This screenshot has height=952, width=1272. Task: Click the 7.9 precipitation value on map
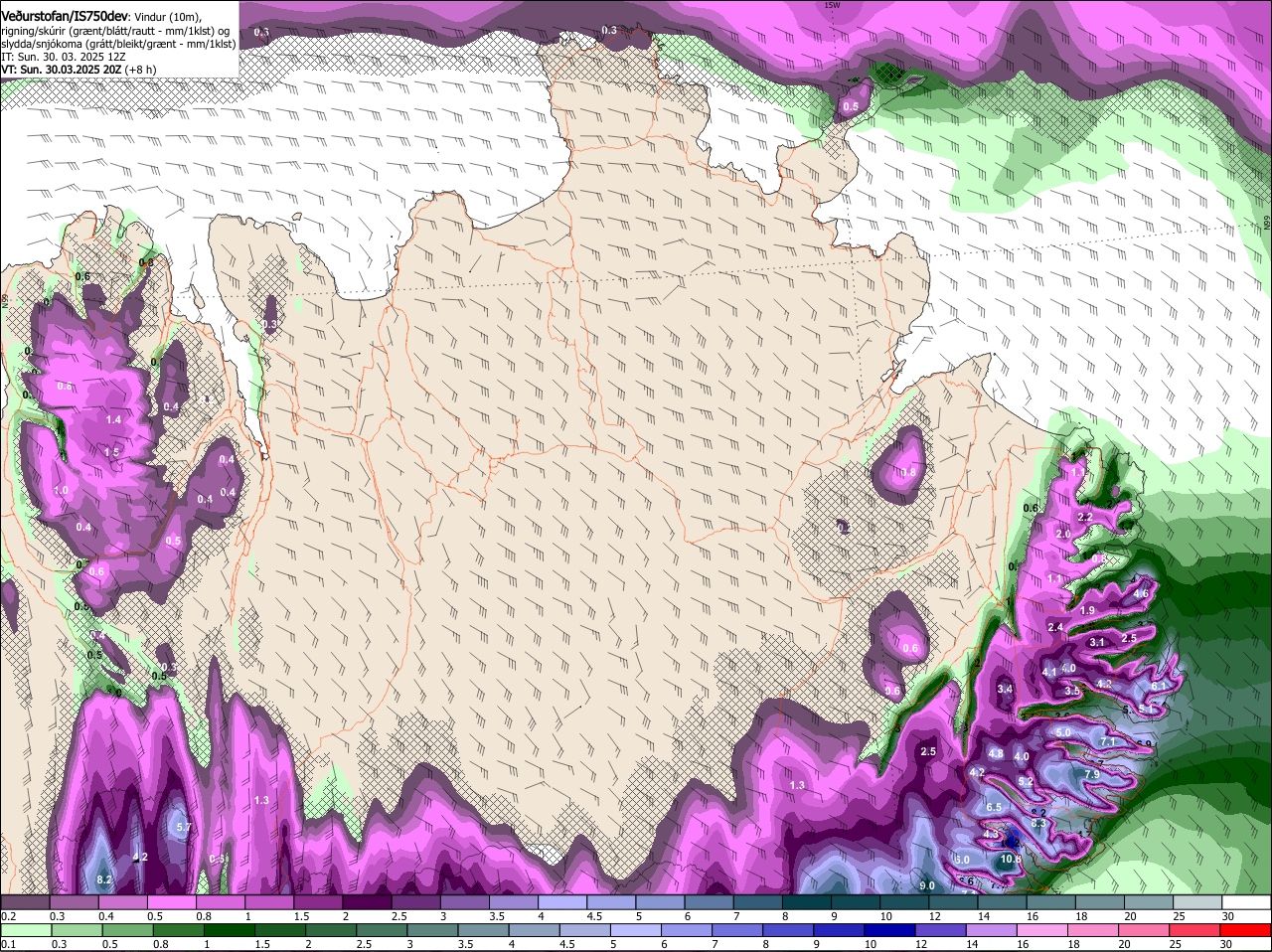pos(1091,774)
